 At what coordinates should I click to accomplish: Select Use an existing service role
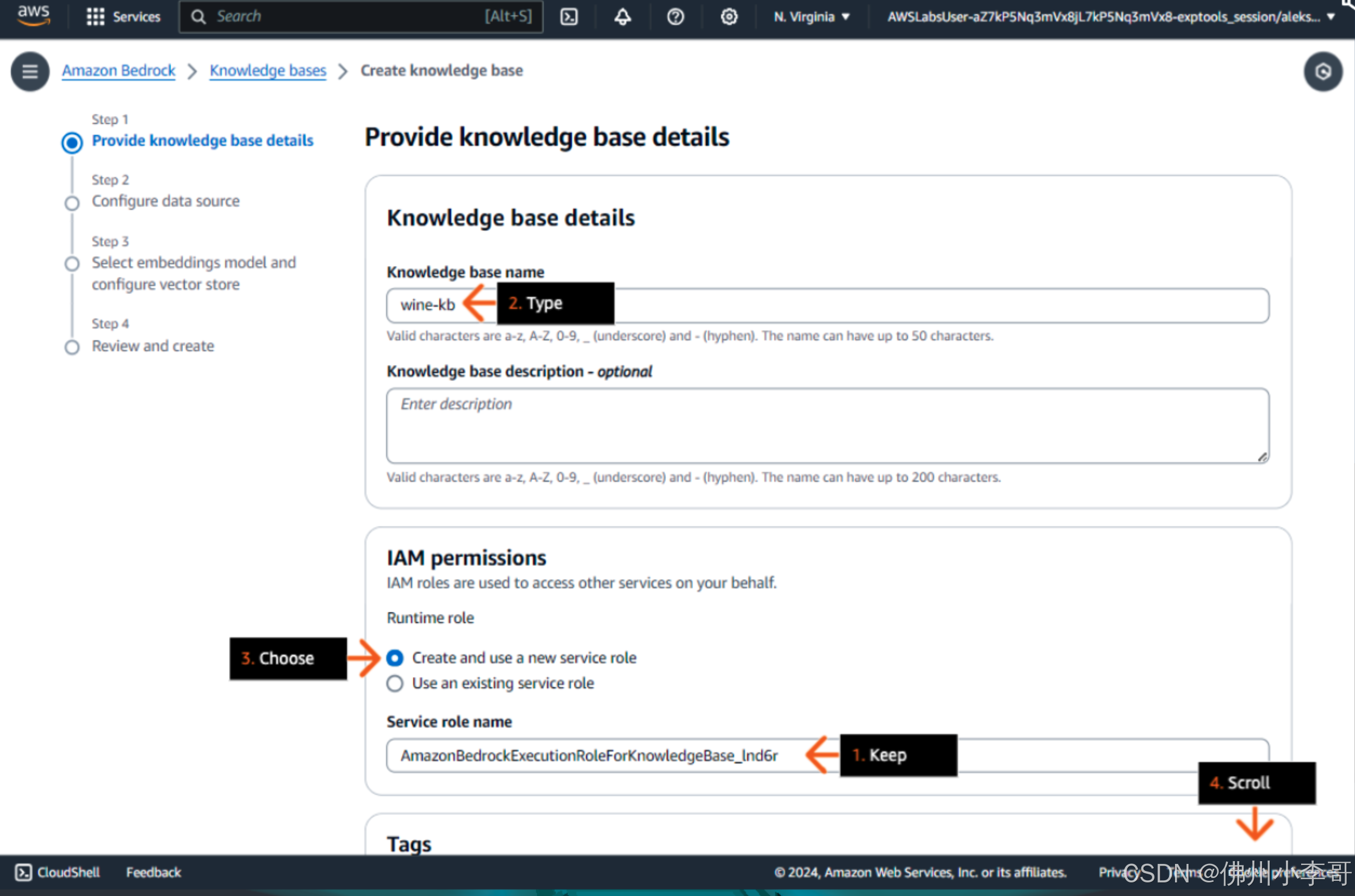(x=394, y=683)
